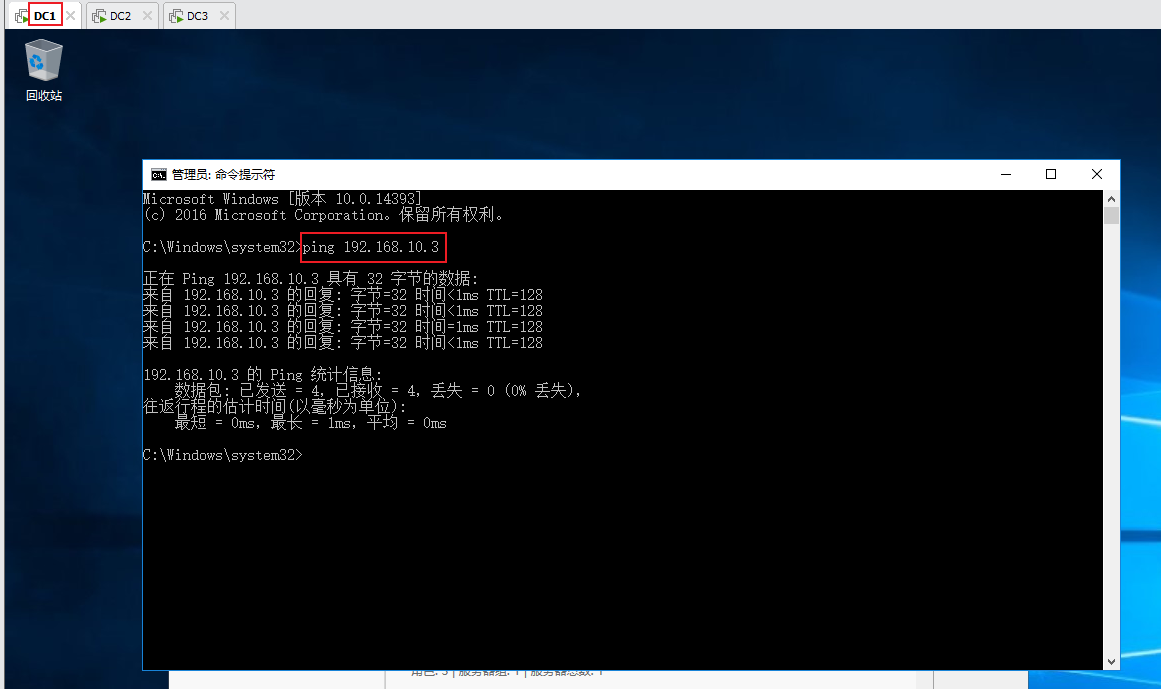The image size is (1161, 689).
Task: Switch to the DC2 tab
Action: pyautogui.click(x=120, y=16)
